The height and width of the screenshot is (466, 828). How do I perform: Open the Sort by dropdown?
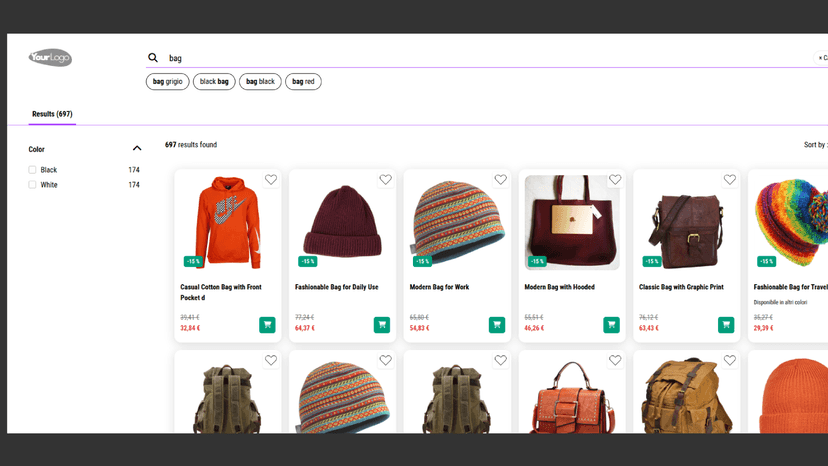[815, 144]
